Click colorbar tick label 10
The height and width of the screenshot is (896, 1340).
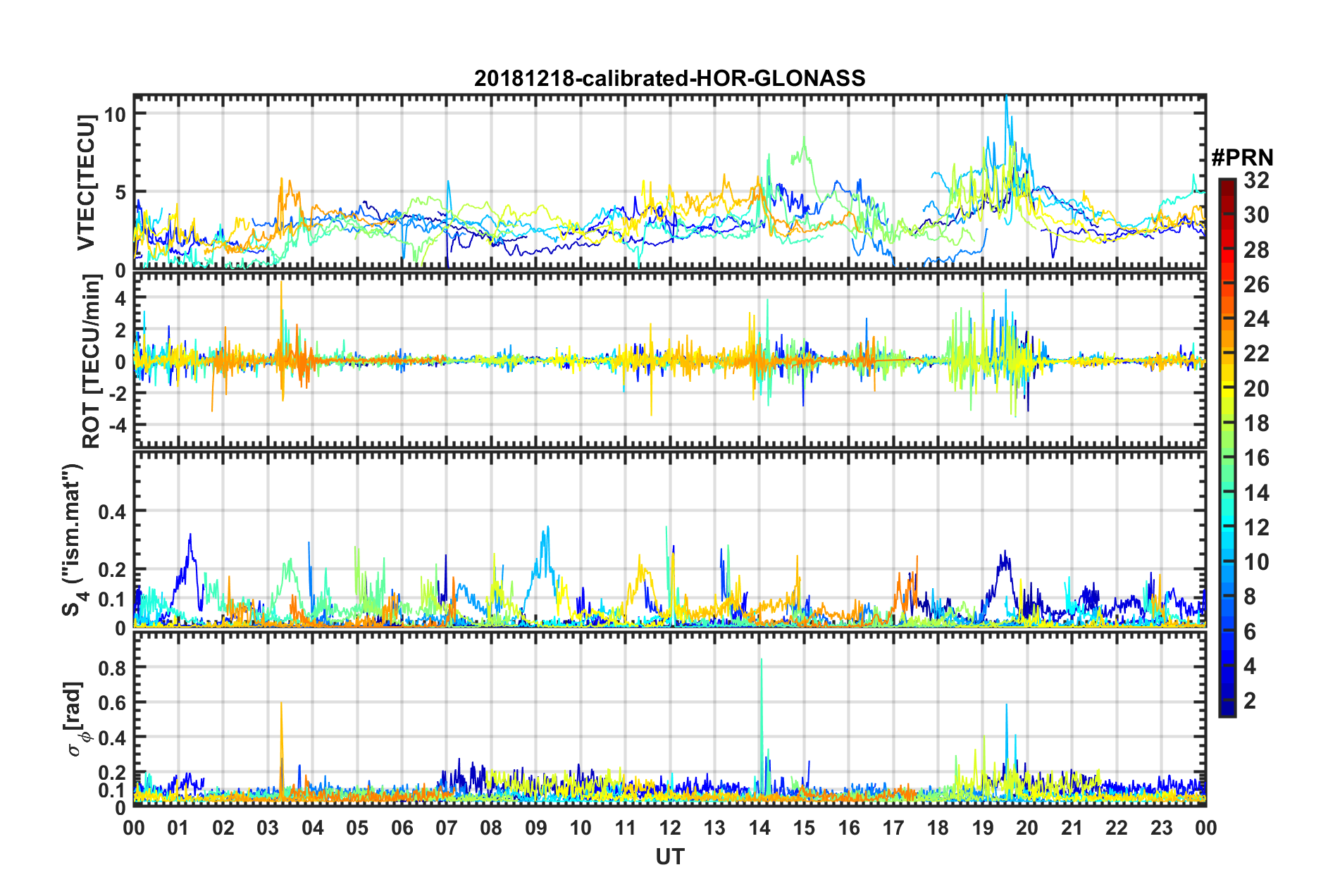1256,562
